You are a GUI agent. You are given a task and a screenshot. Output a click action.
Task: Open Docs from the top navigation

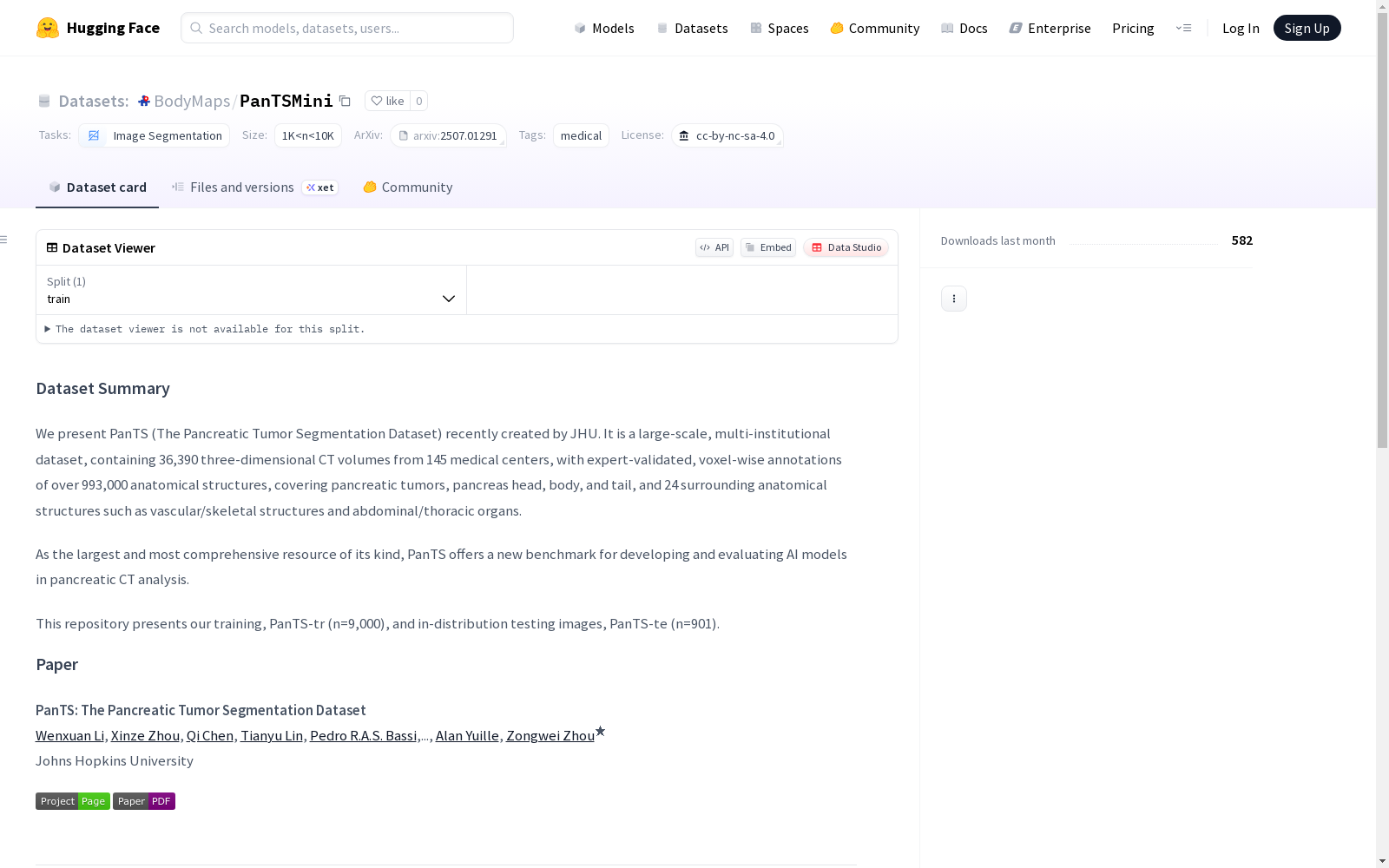[x=964, y=28]
